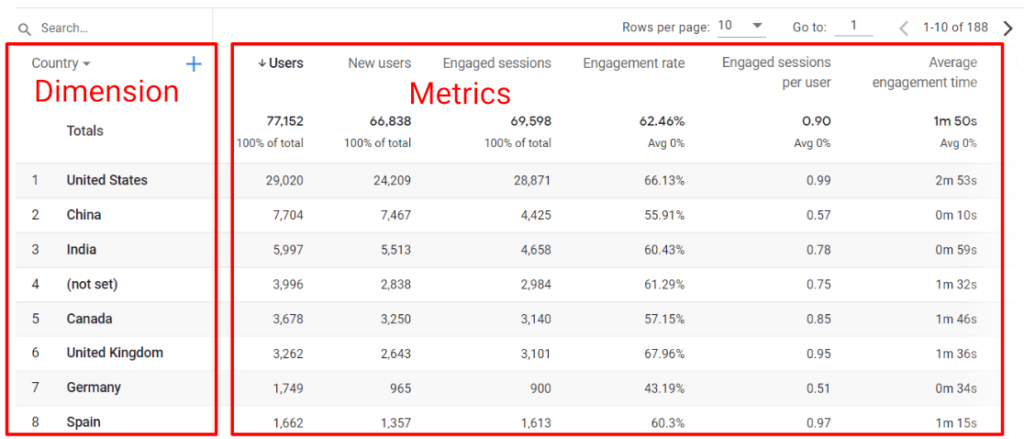
Task: Sort by Engaged sessions per user column
Action: [776, 73]
